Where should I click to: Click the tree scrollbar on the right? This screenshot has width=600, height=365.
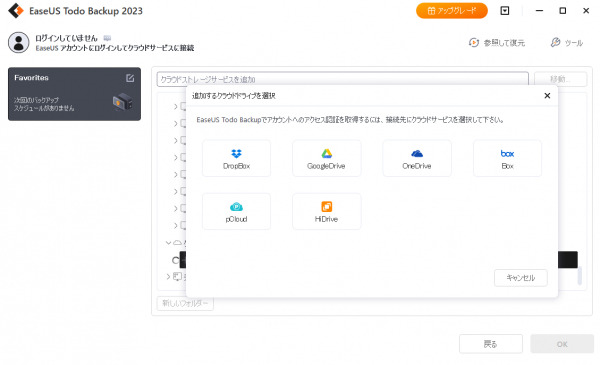point(580,275)
